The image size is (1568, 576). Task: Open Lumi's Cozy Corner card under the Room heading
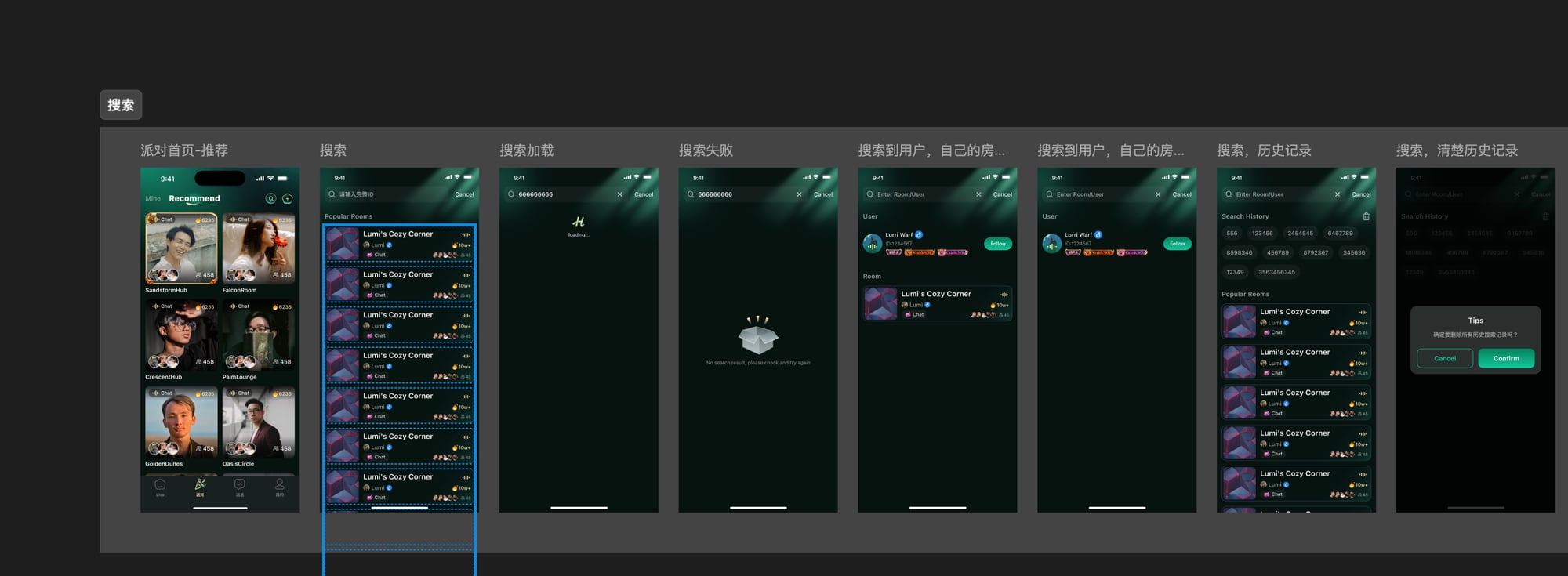938,304
